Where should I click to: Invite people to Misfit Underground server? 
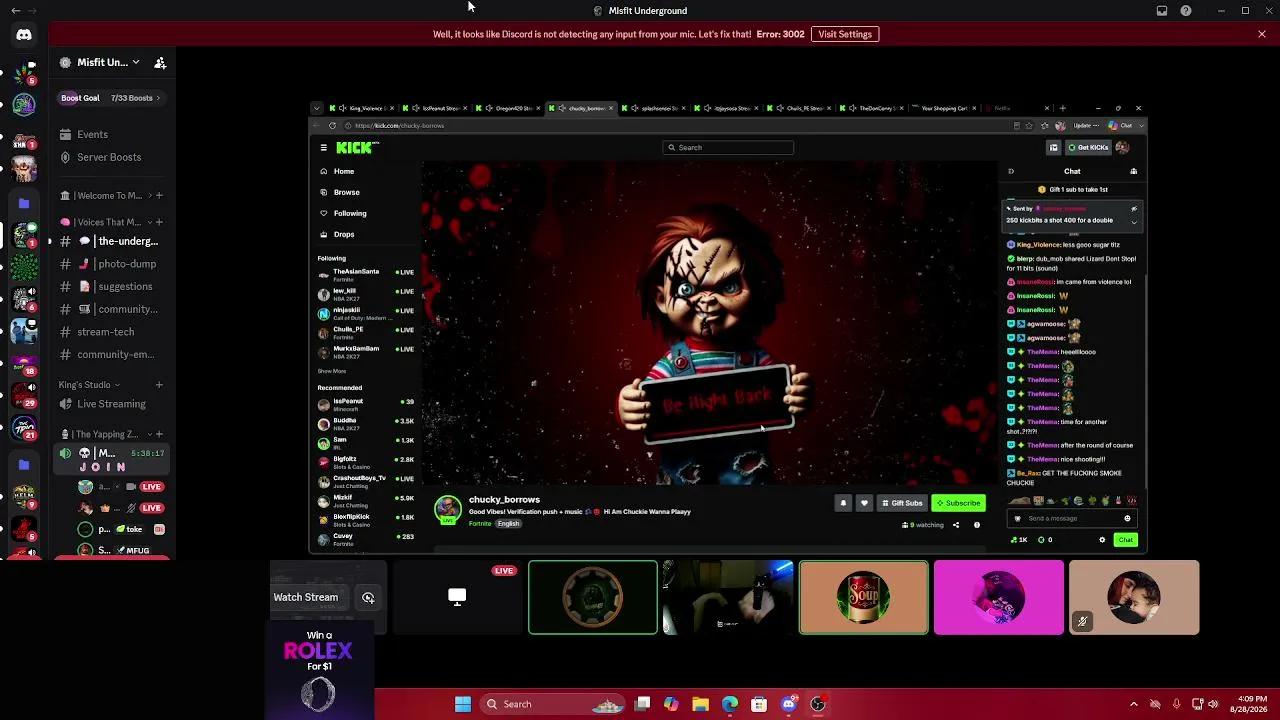(x=160, y=63)
